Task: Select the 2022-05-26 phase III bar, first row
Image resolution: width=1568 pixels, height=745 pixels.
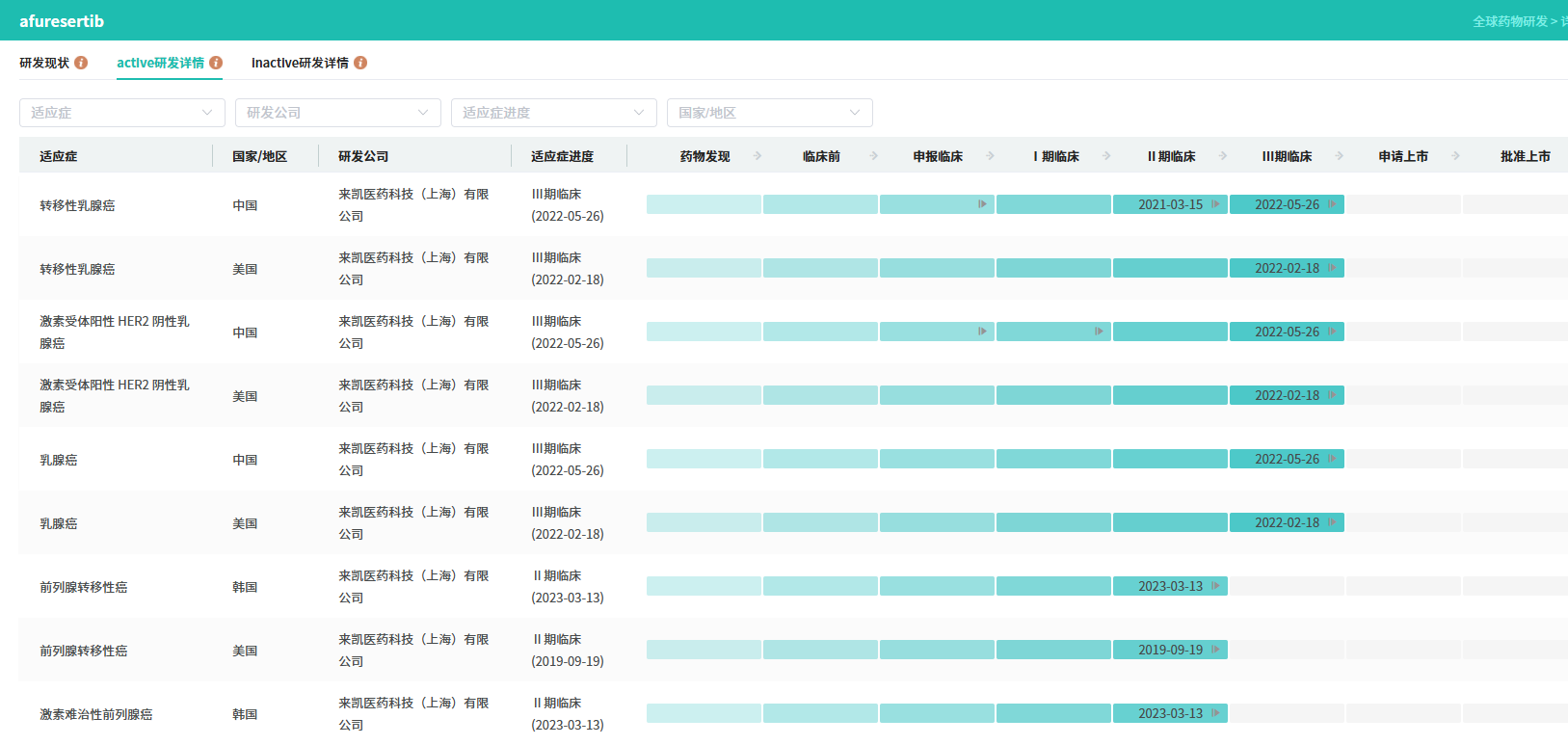Action: click(1286, 204)
